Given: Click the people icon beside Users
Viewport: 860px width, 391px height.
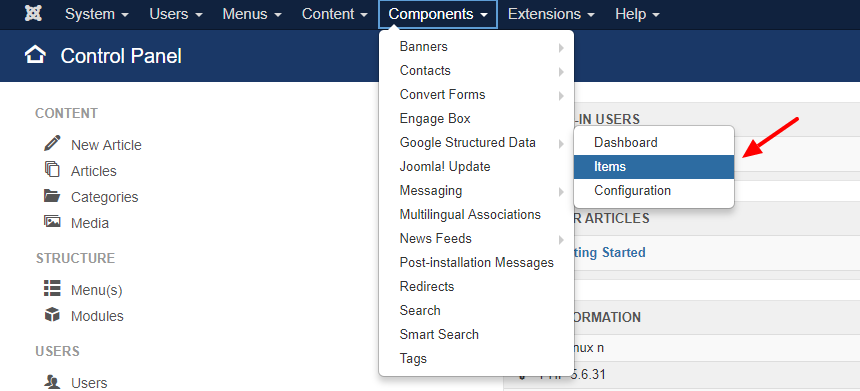Looking at the screenshot, I should click(x=52, y=382).
